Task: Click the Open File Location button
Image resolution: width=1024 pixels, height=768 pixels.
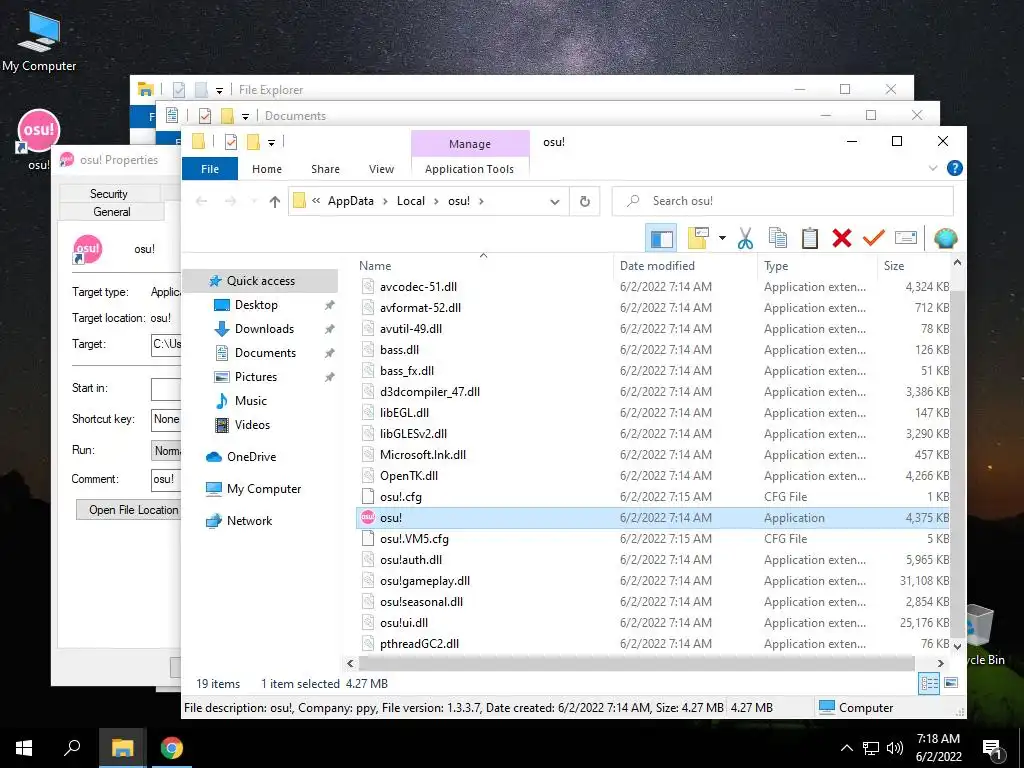Action: click(x=129, y=509)
